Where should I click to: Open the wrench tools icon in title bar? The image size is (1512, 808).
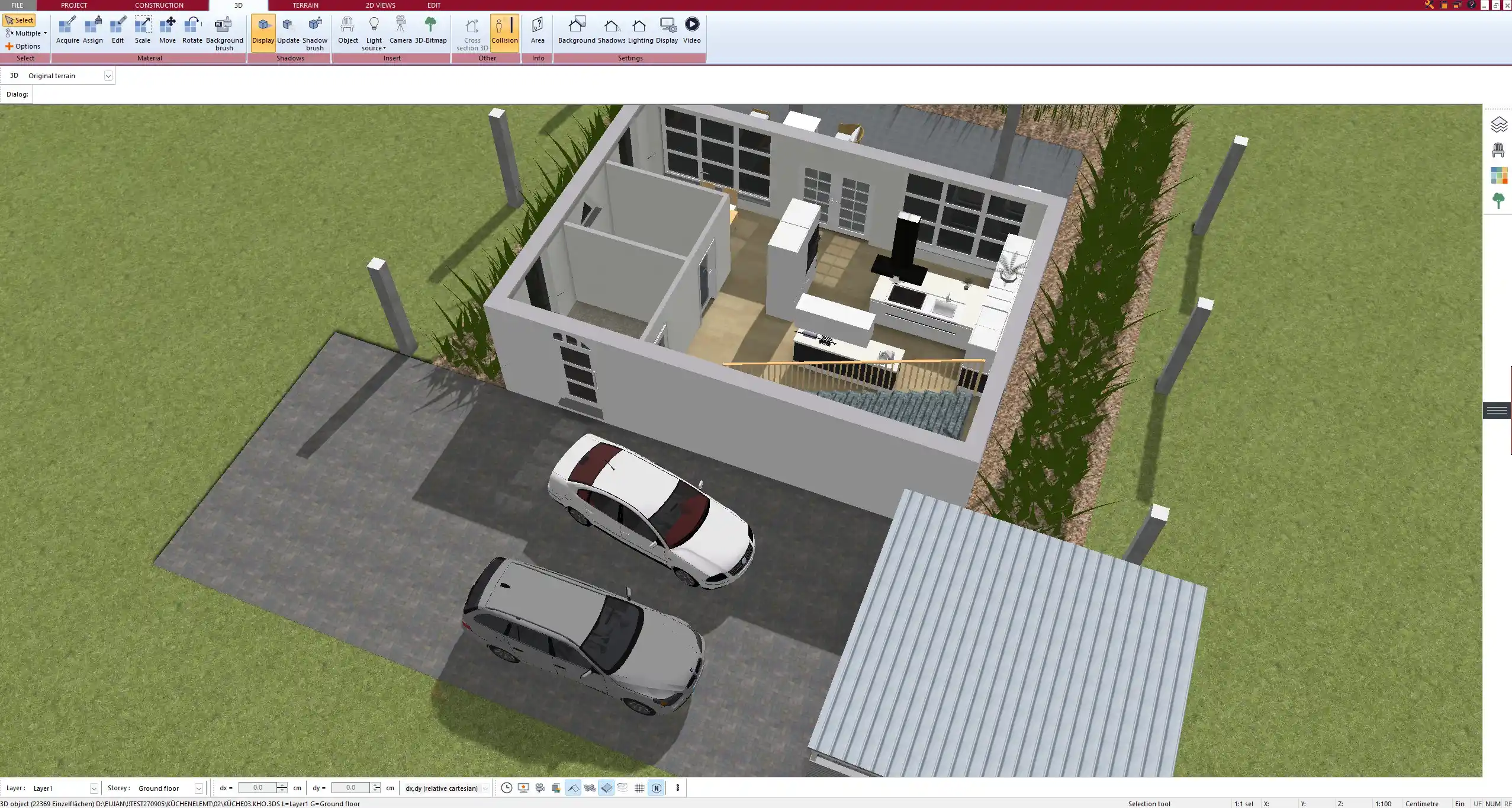(x=1429, y=5)
